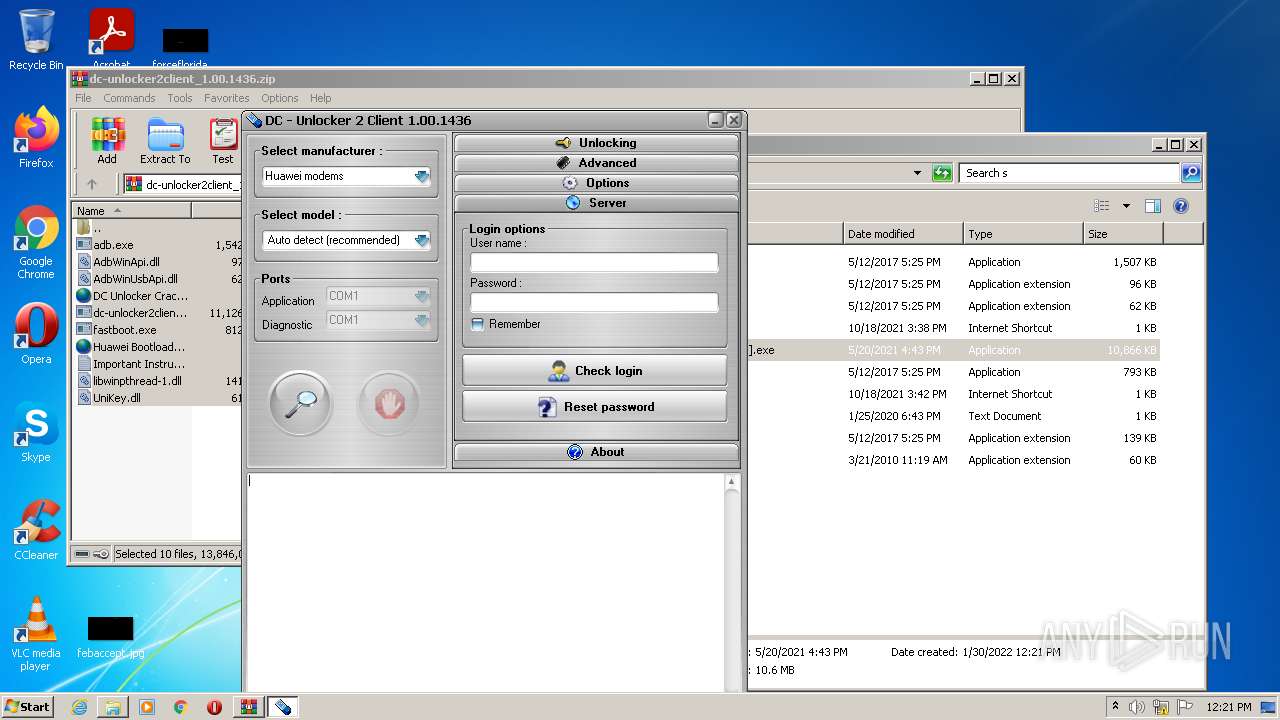Click volume speaker tray icon
This screenshot has height=720, width=1280.
pos(1136,707)
